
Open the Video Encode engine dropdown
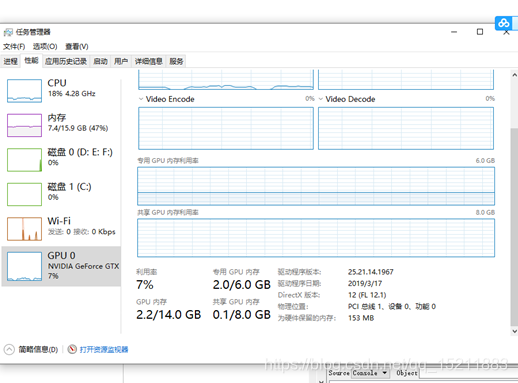[x=141, y=99]
